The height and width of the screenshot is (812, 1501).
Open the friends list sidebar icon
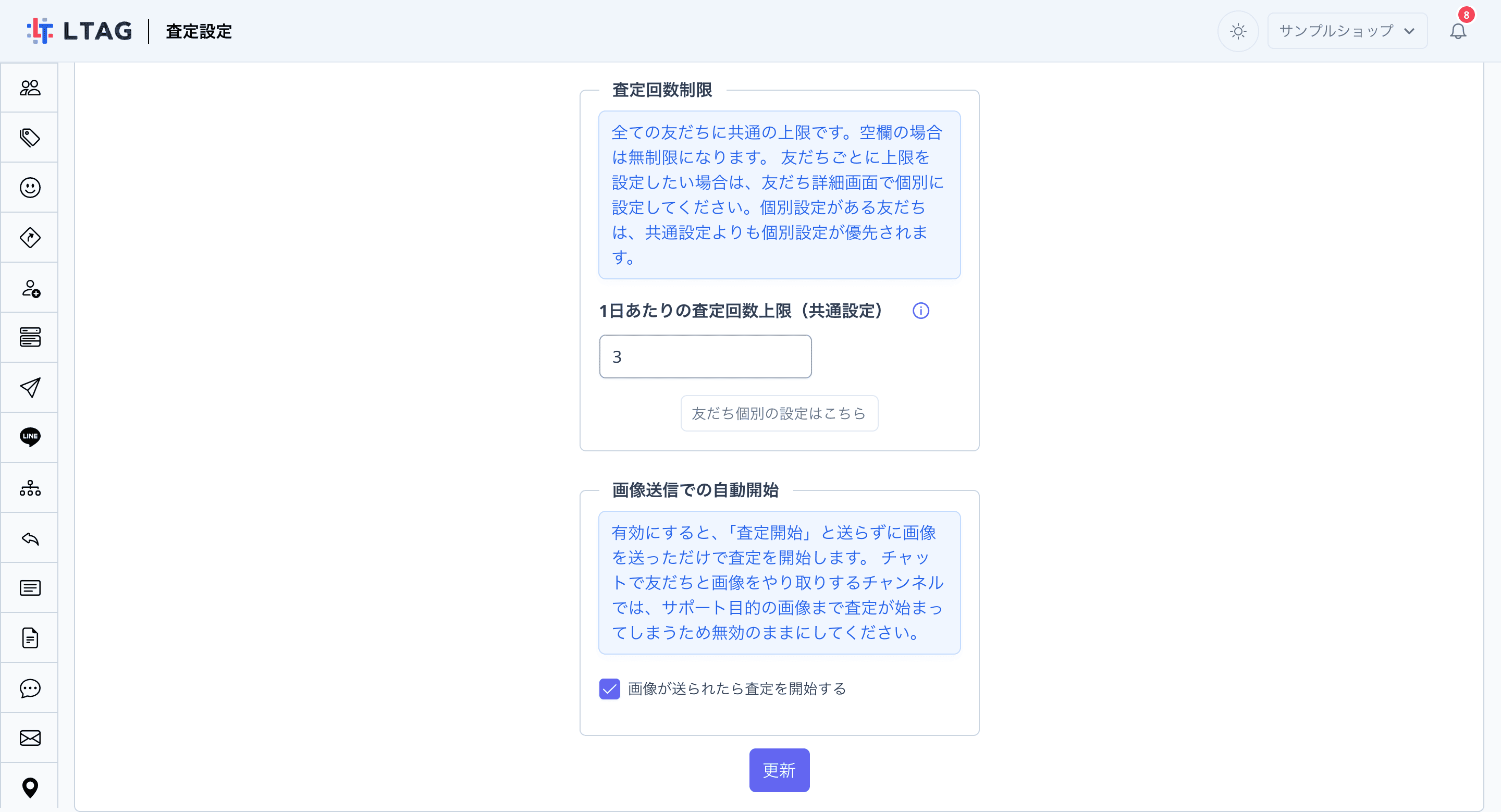[30, 88]
